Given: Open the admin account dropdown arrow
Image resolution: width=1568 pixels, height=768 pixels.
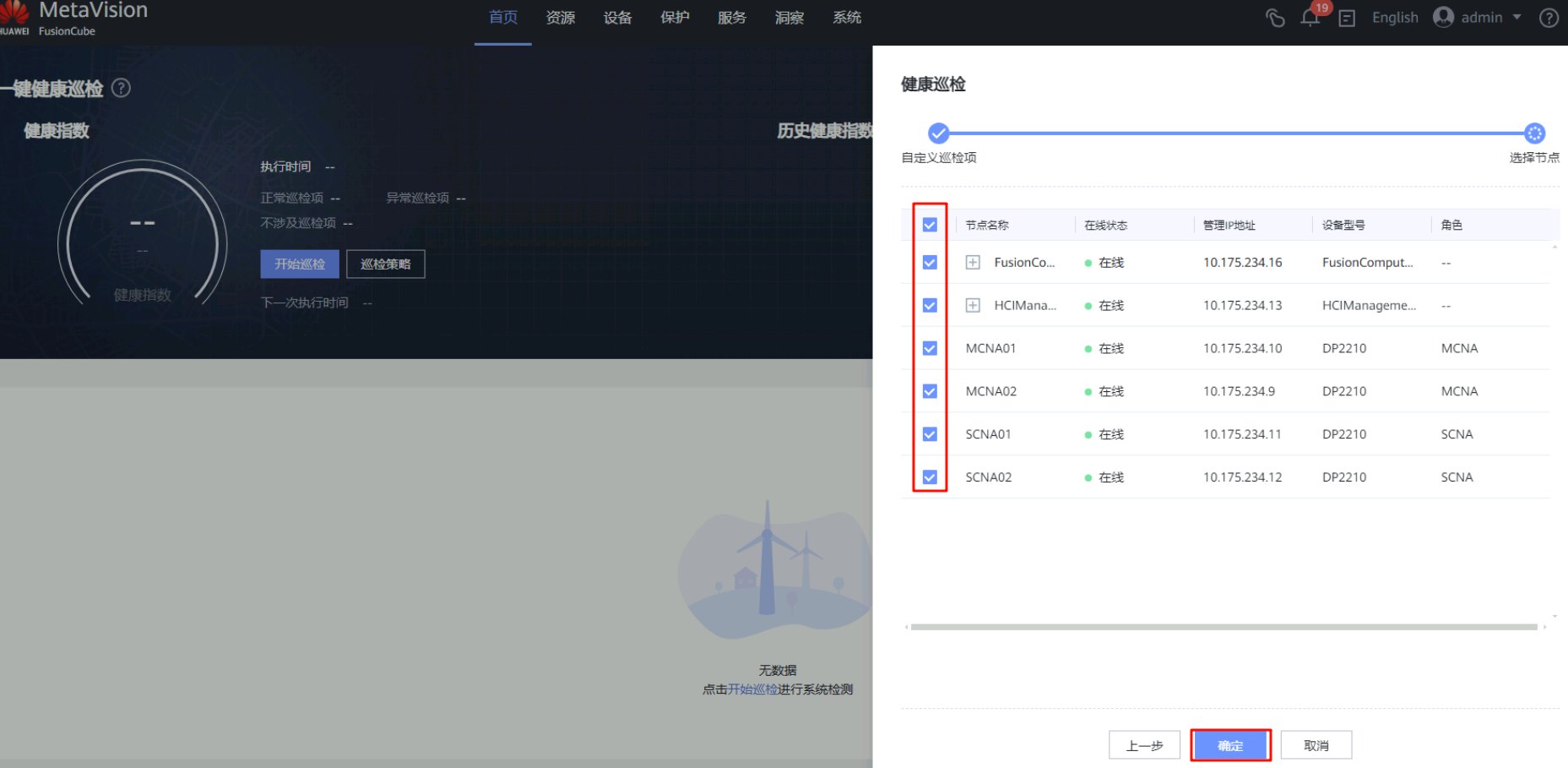Looking at the screenshot, I should (1517, 18).
